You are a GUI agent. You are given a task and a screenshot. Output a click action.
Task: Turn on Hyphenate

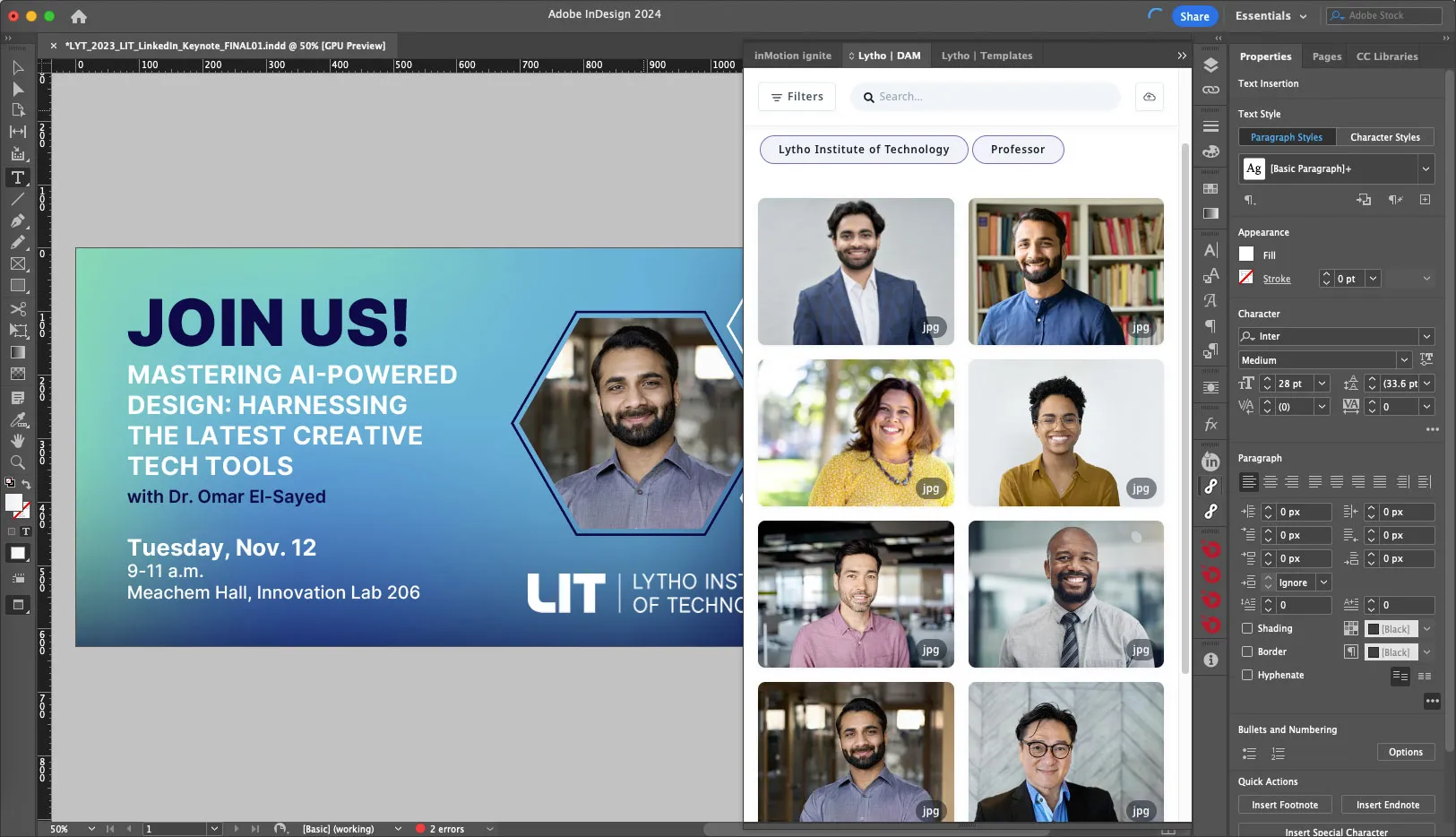pos(1246,675)
